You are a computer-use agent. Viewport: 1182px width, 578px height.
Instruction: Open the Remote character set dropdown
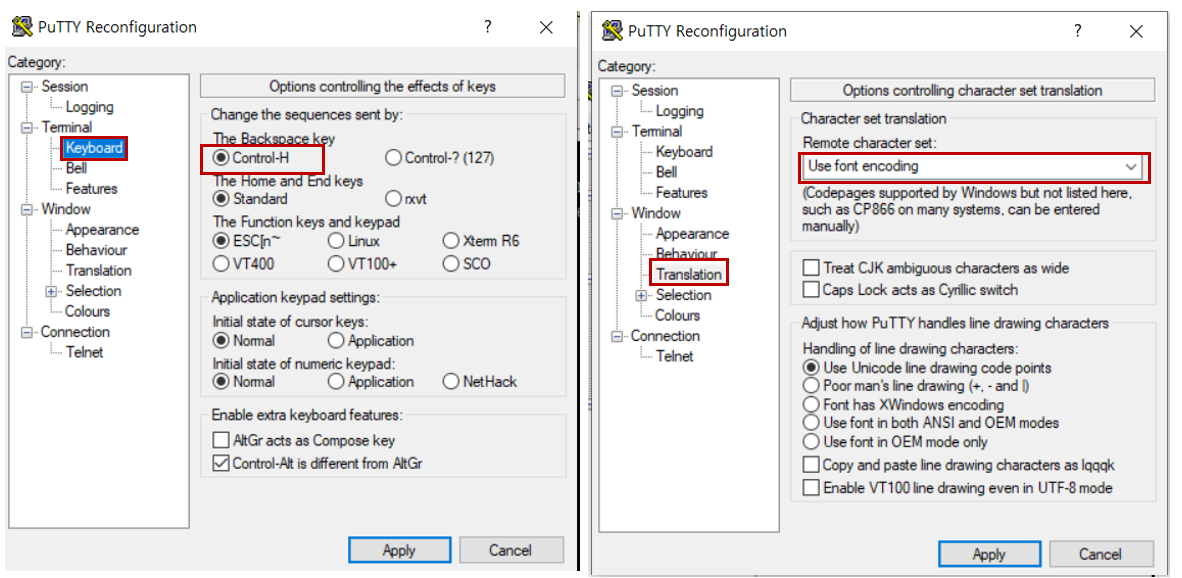(x=972, y=166)
